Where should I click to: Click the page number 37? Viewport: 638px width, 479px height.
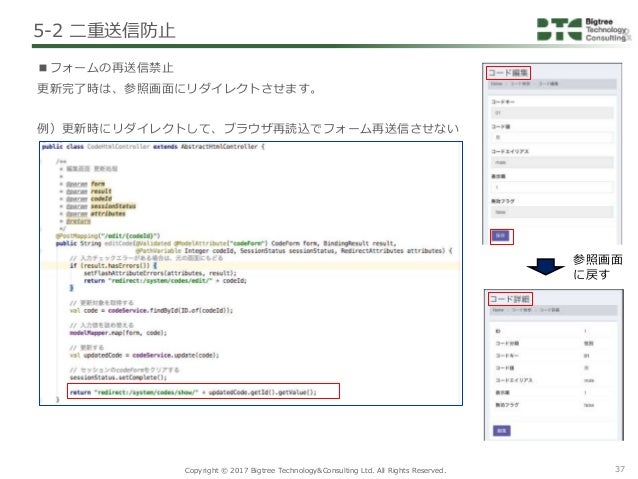click(x=620, y=469)
